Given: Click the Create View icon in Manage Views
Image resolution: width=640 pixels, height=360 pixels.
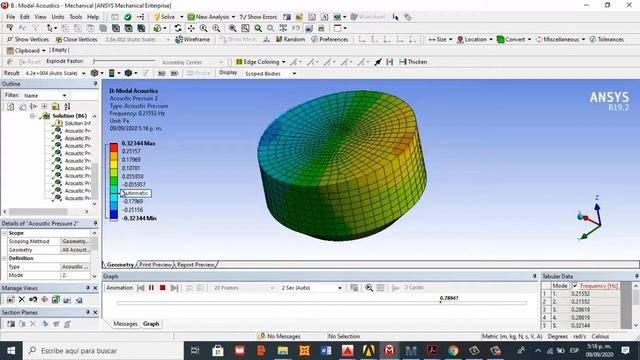Looking at the screenshot, I should (x=11, y=300).
